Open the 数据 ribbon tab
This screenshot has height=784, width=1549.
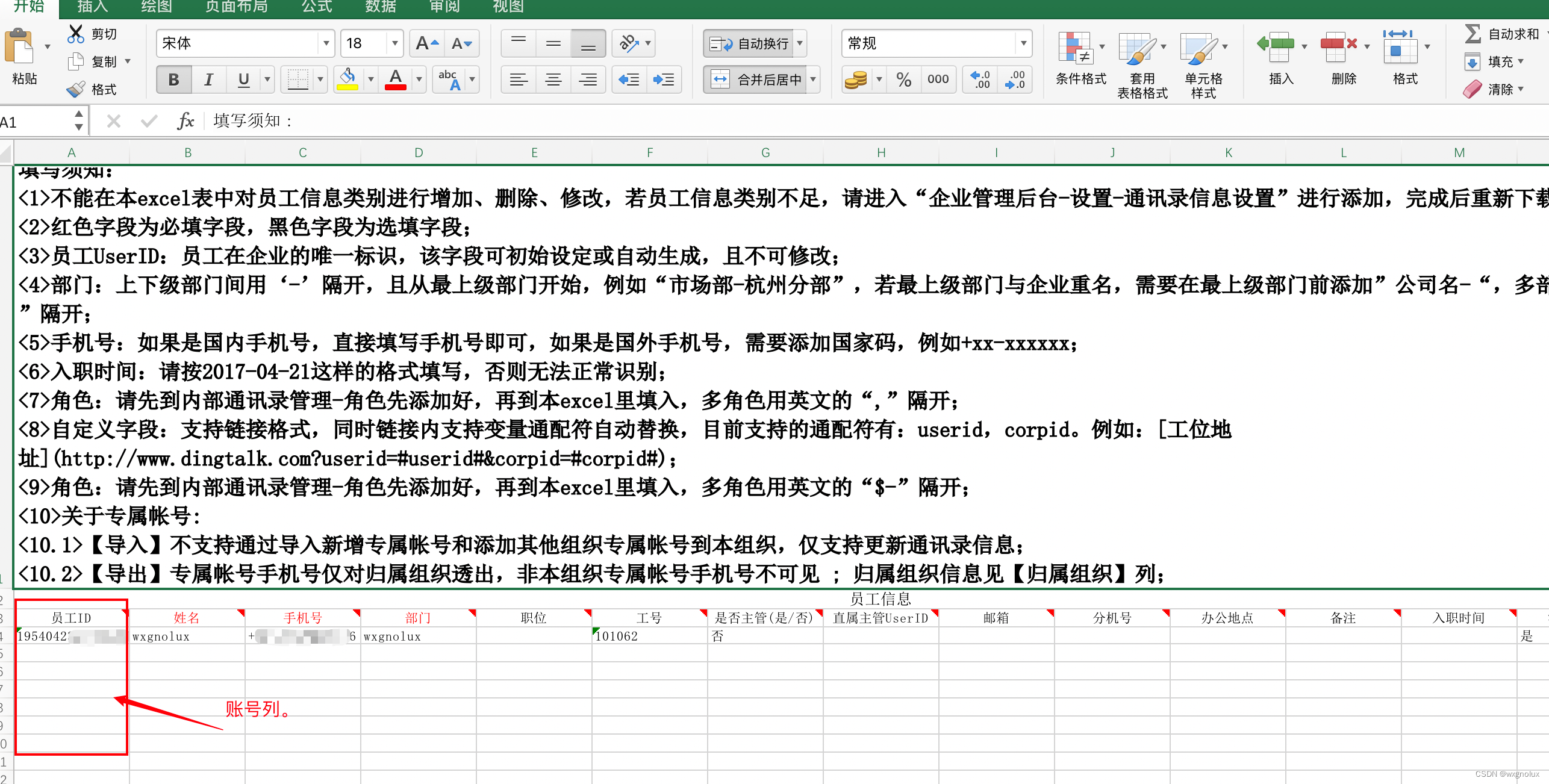point(381,7)
